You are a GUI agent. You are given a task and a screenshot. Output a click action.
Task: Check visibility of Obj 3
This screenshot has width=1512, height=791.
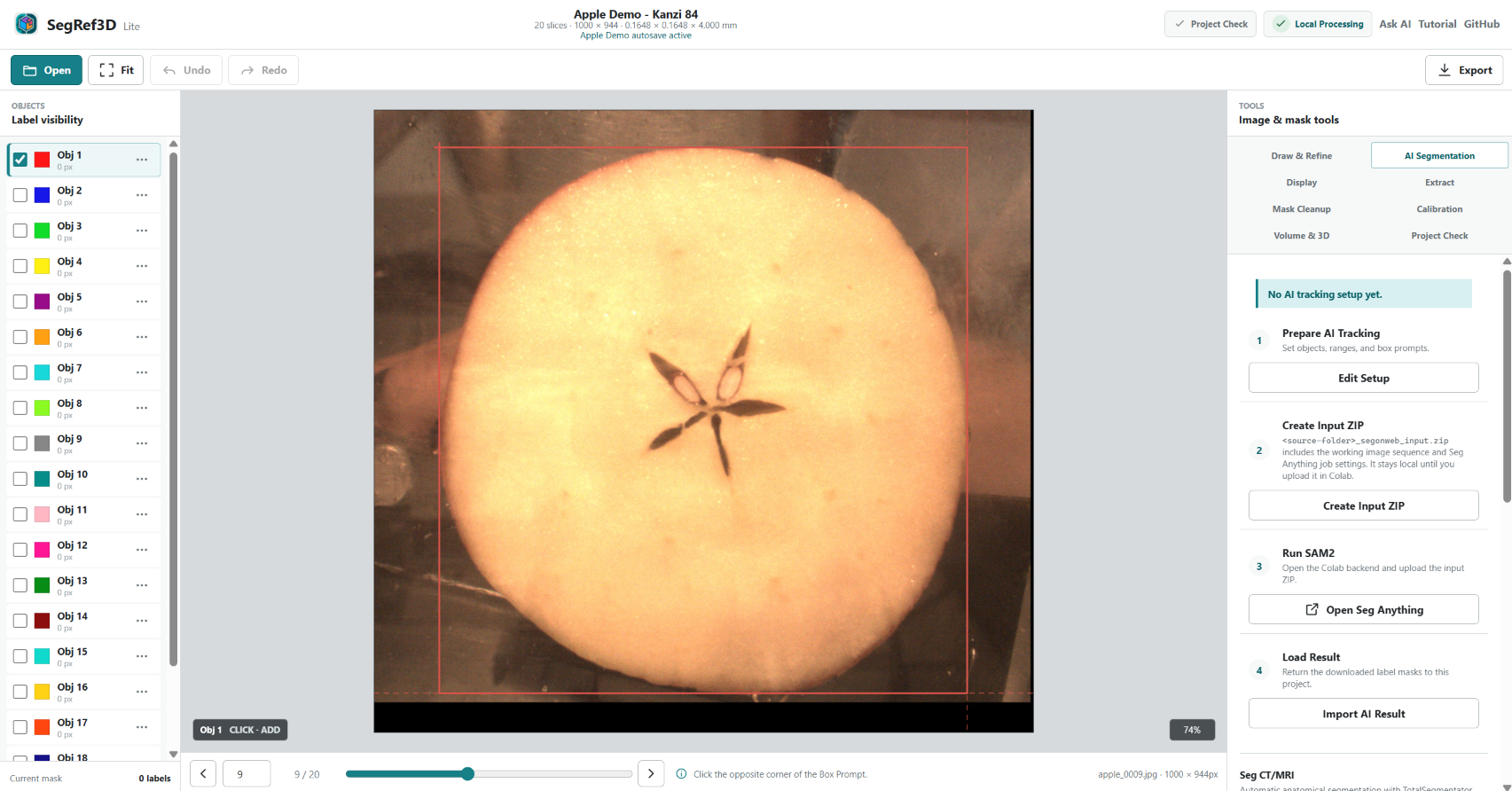(x=20, y=231)
